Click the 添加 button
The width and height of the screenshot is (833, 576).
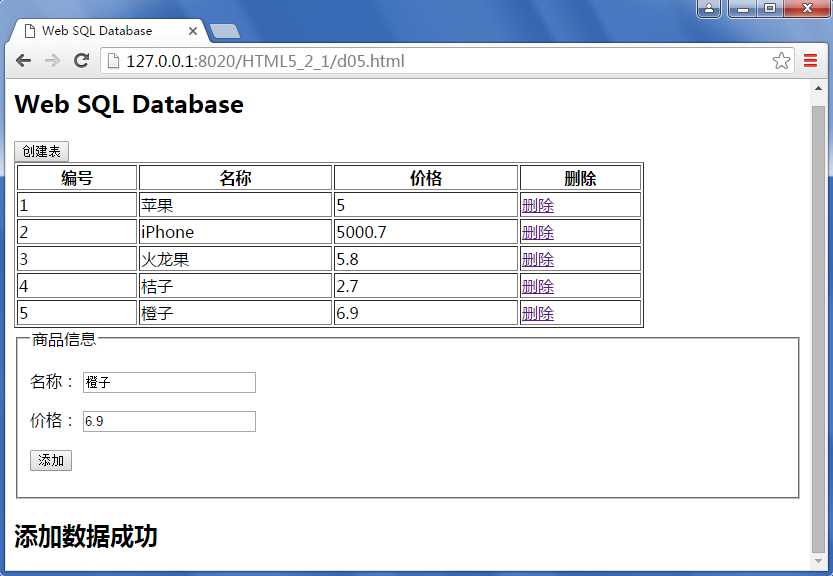tap(51, 460)
